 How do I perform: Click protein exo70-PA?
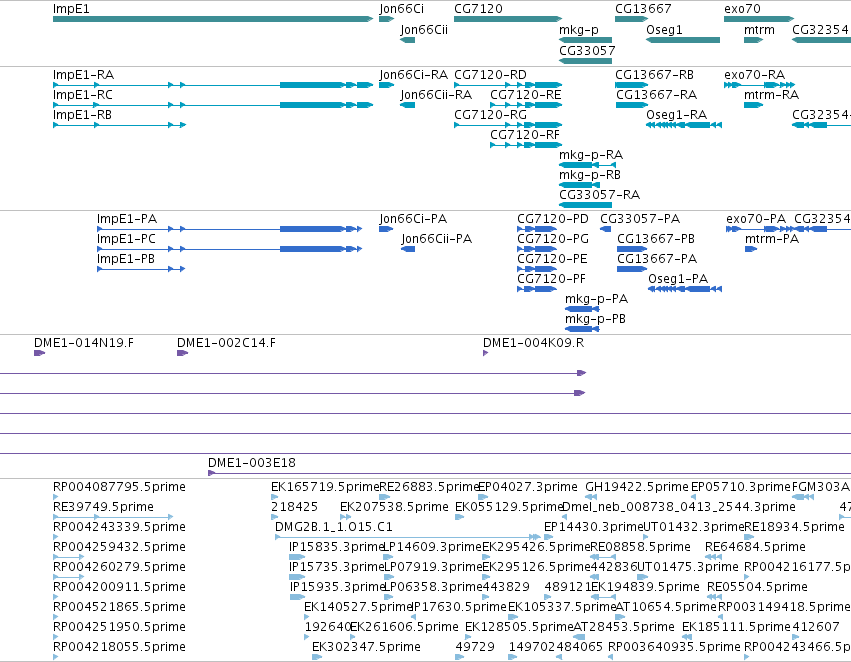(x=759, y=229)
